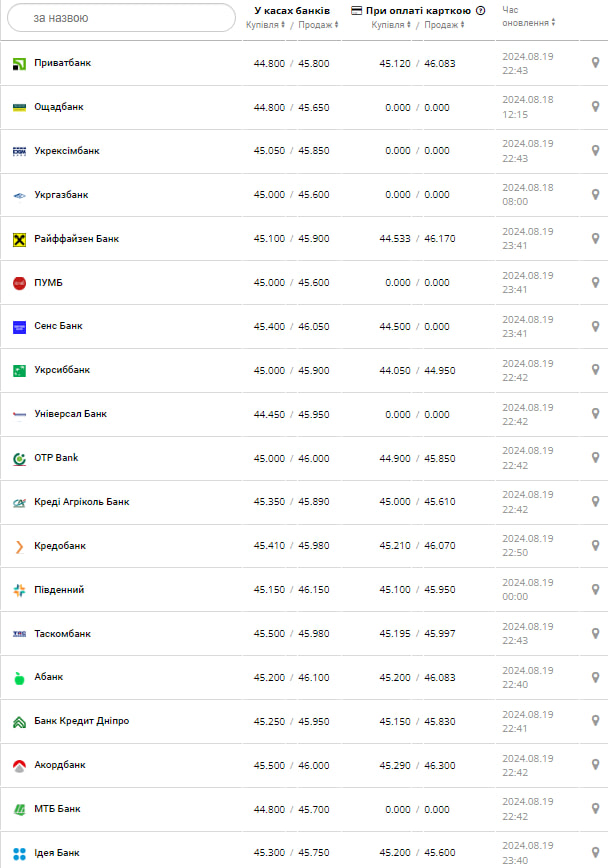Click the Абанк green apple logo
The width and height of the screenshot is (608, 868).
pyautogui.click(x=19, y=678)
